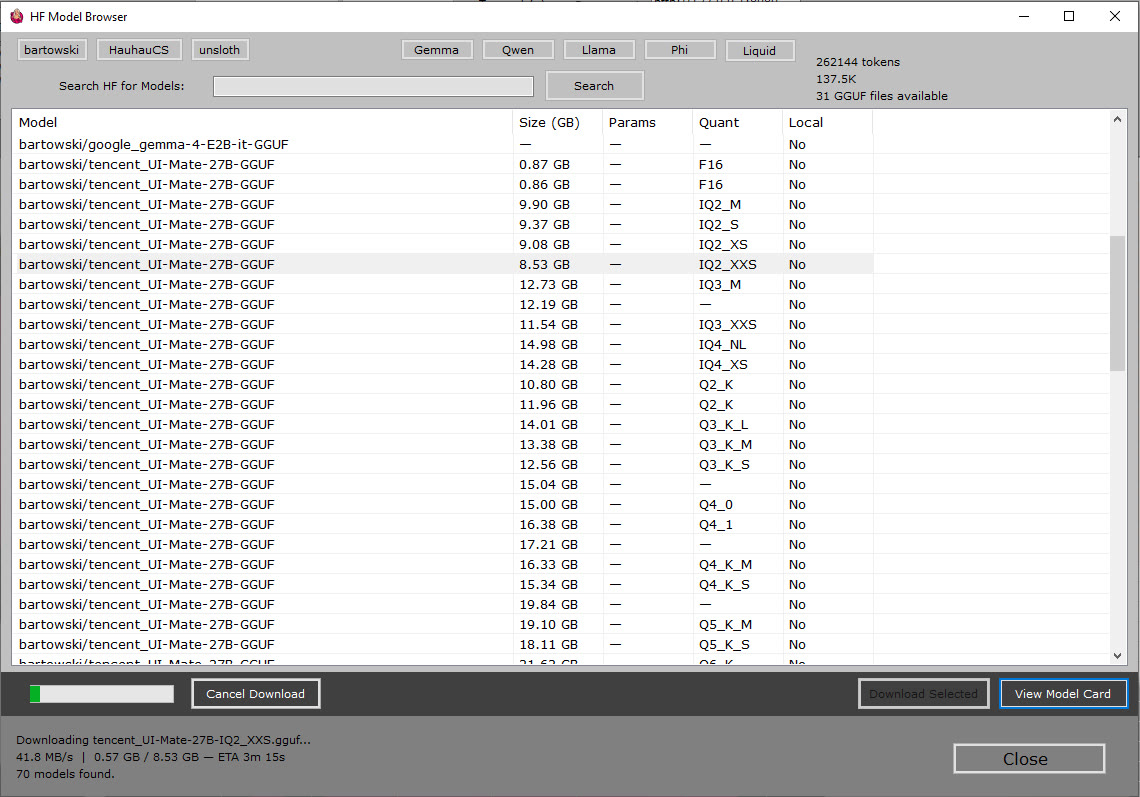This screenshot has width=1140, height=797.
Task: Select the Q3_K_M quant row
Action: 443,444
